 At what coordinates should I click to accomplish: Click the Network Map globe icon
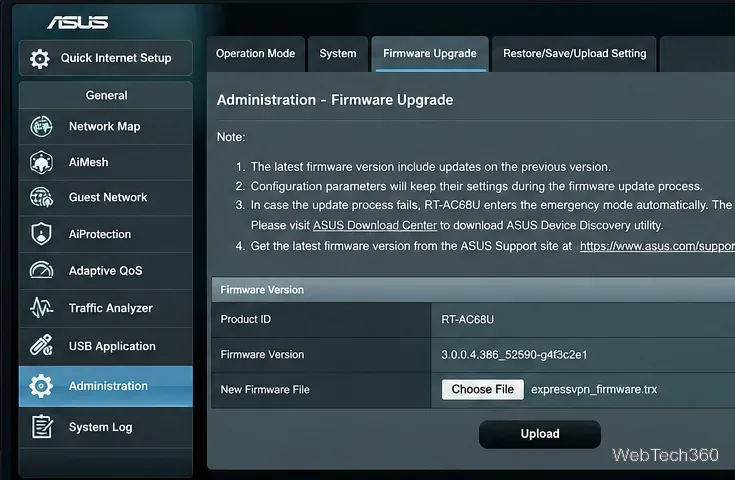click(41, 127)
